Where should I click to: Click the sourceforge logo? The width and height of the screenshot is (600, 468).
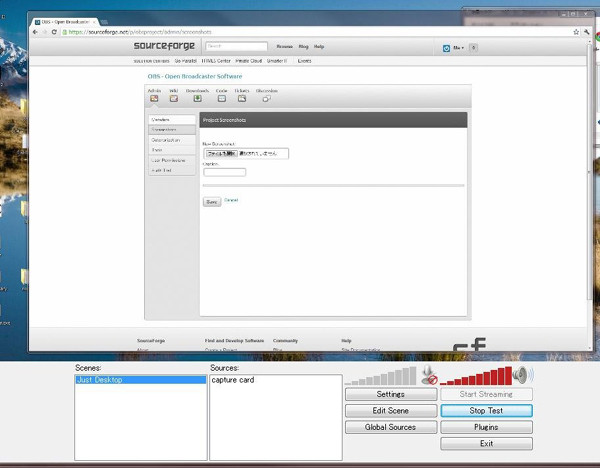tap(164, 46)
